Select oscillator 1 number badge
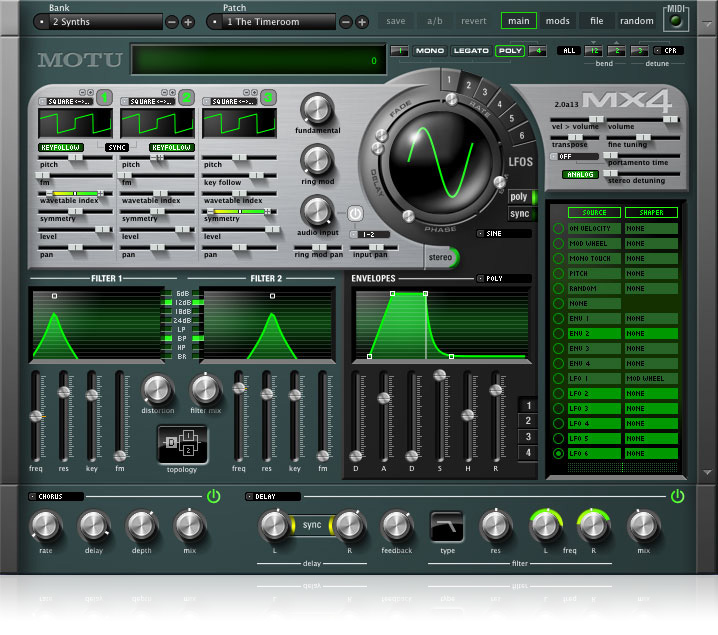Viewport: 718px width, 635px height. coord(104,97)
